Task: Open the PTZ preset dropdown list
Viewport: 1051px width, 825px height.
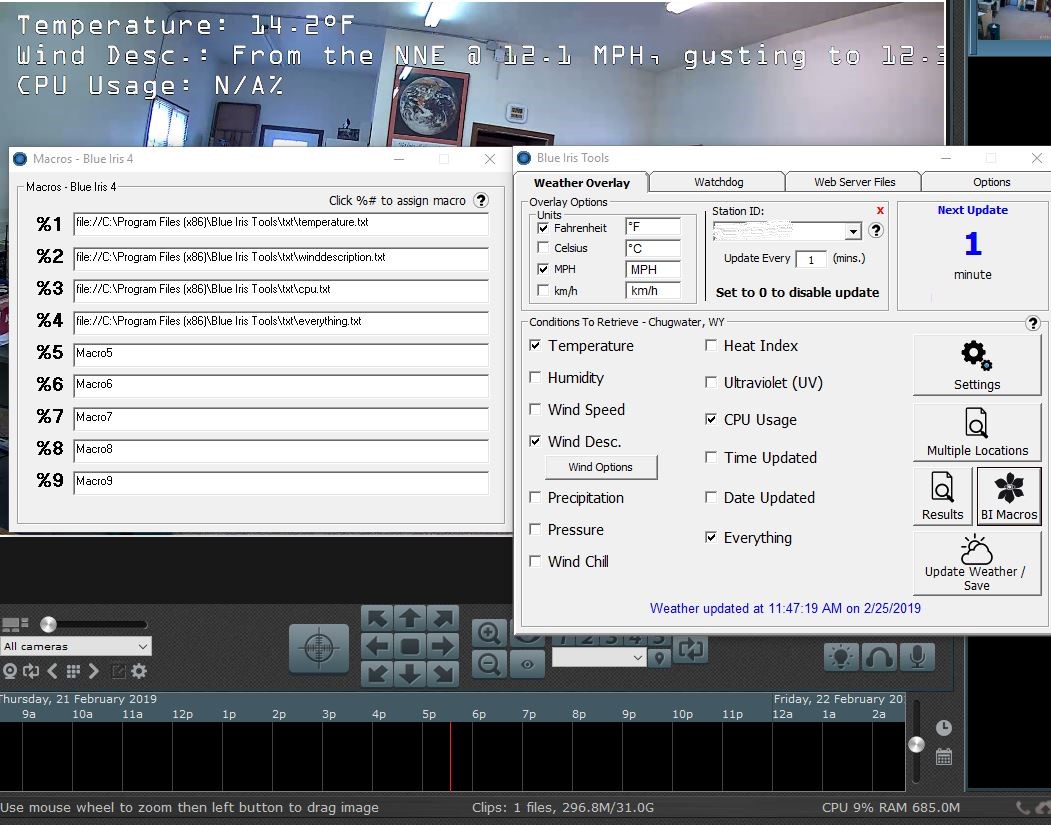Action: pyautogui.click(x=599, y=658)
